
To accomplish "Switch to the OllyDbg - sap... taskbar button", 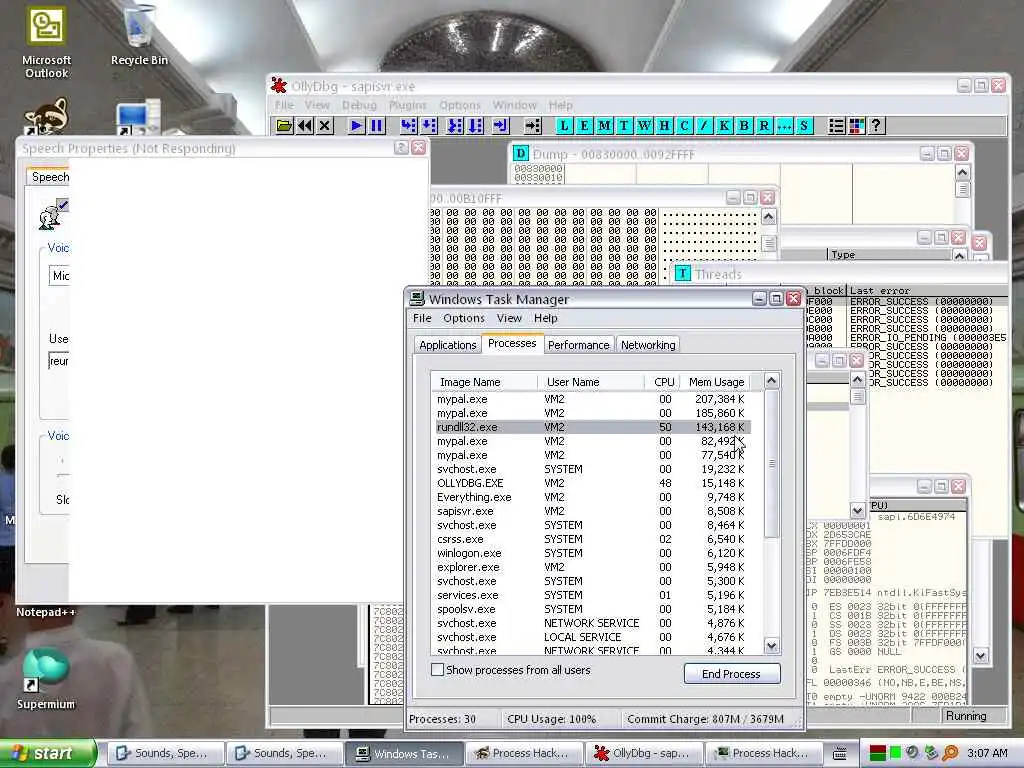I will pyautogui.click(x=644, y=754).
